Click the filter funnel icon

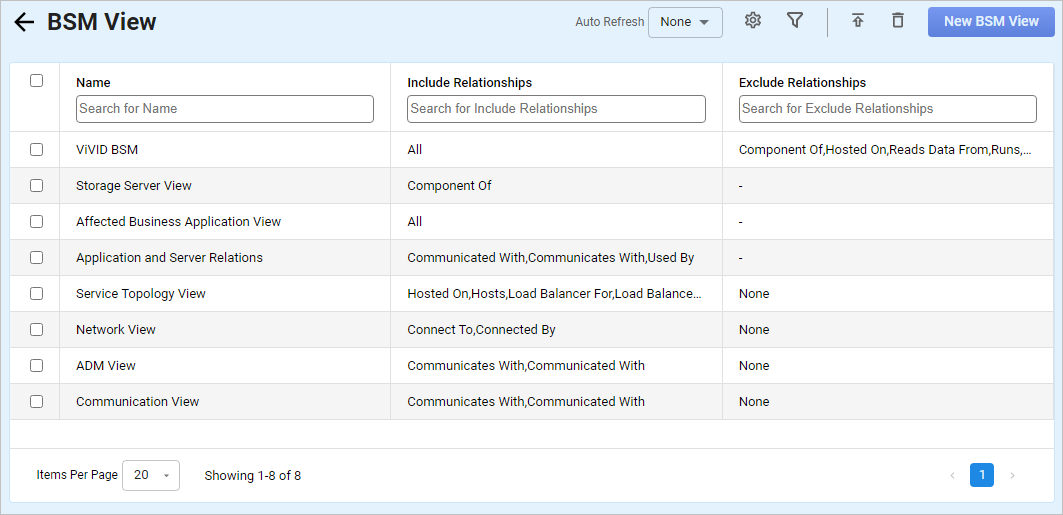point(795,21)
